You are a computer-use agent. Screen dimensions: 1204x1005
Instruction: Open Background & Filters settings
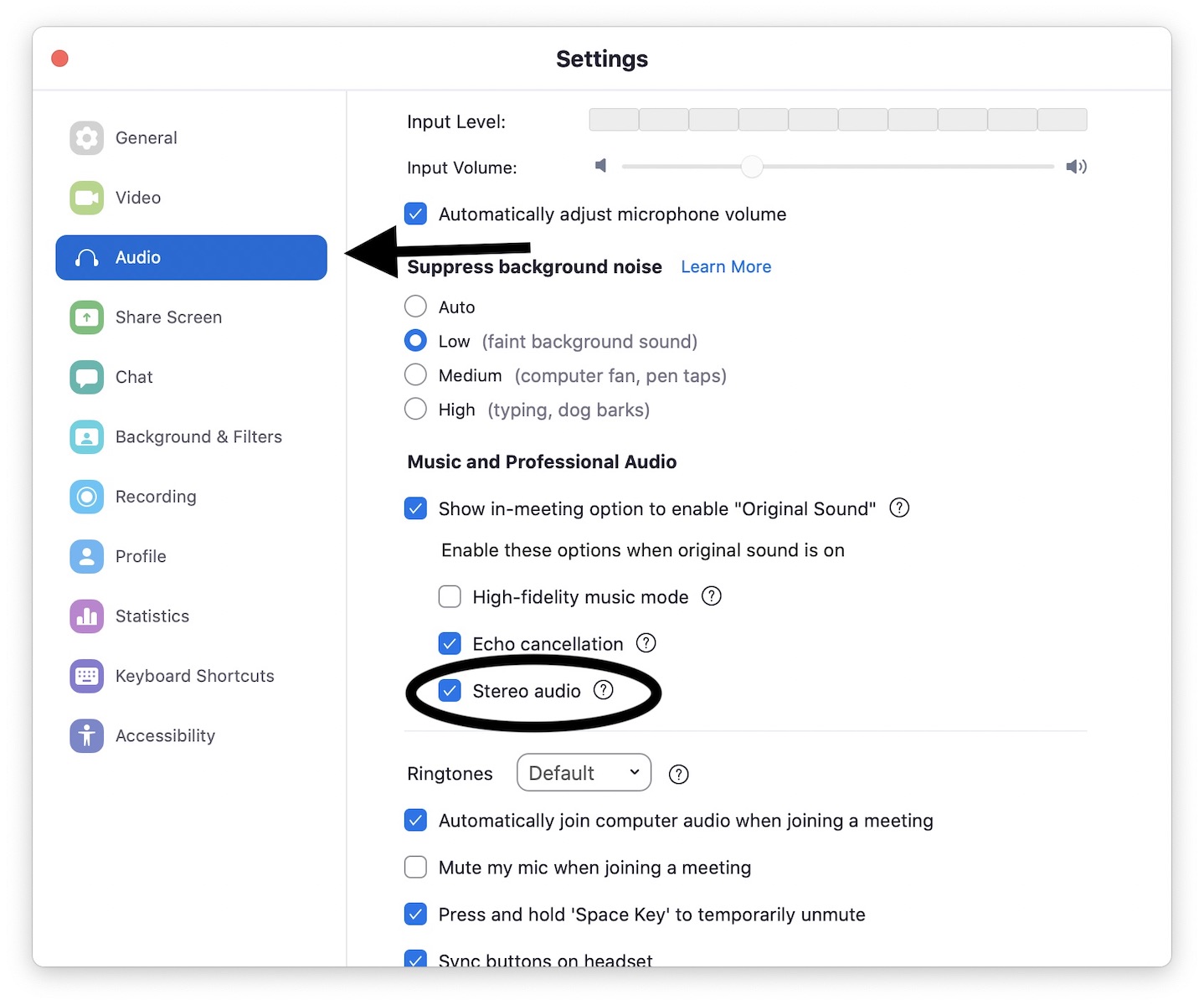pyautogui.click(x=191, y=437)
